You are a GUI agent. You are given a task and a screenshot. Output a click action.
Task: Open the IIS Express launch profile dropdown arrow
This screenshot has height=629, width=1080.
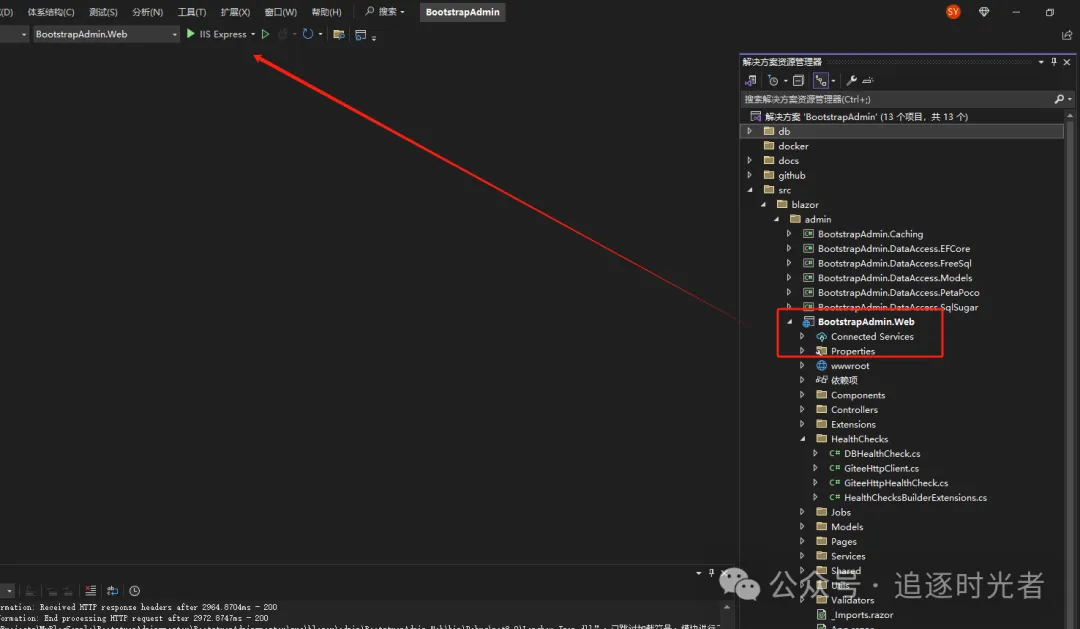click(253, 34)
